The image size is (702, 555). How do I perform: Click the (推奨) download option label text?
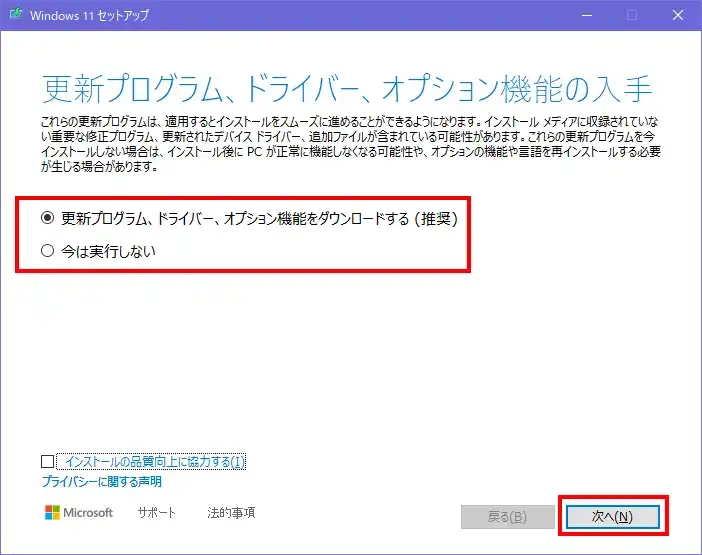[265, 217]
